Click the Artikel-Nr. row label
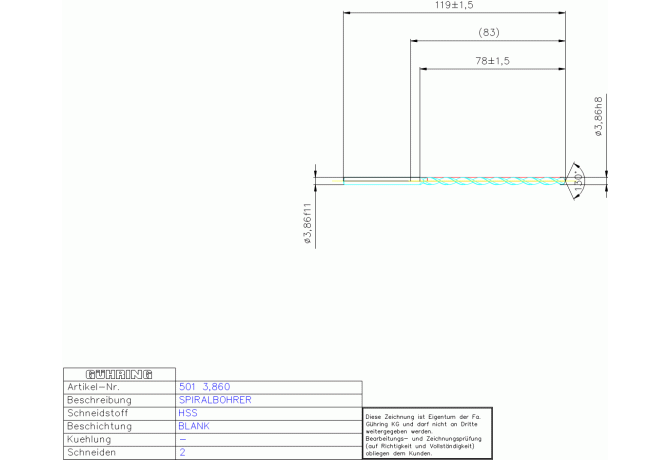The width and height of the screenshot is (670, 460). point(93,386)
